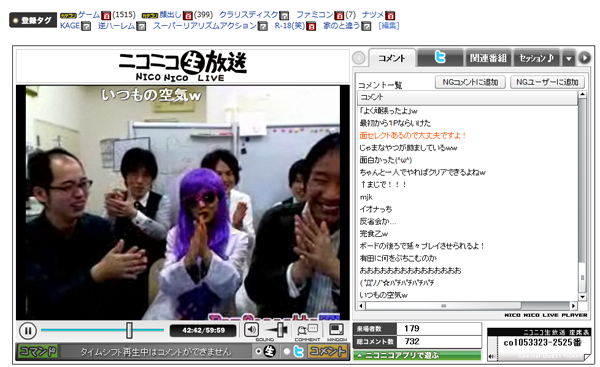Click the コメント column header
Screen dimensions: 600x367
click(467, 97)
